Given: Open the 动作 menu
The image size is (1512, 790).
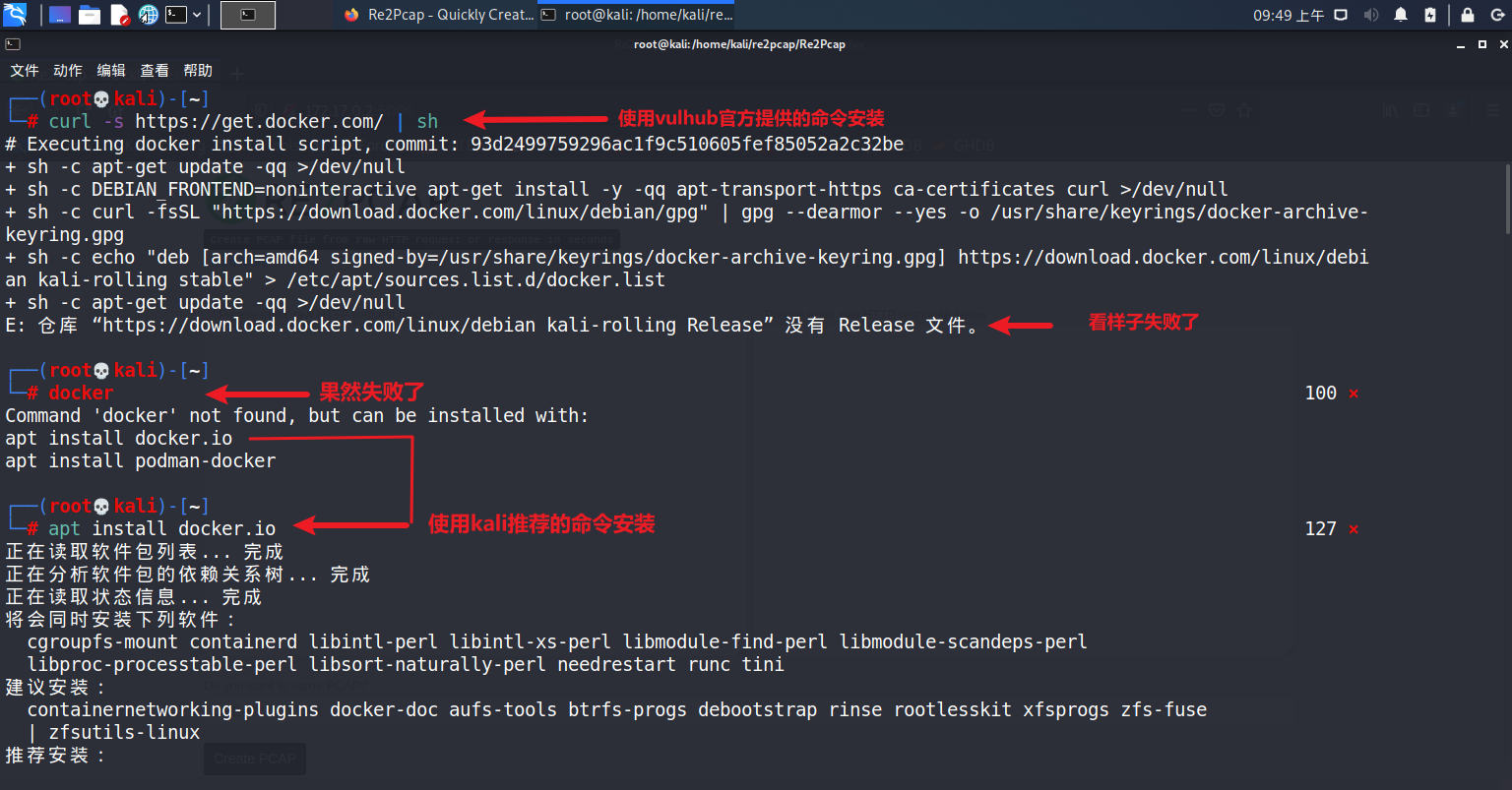Looking at the screenshot, I should tap(68, 71).
